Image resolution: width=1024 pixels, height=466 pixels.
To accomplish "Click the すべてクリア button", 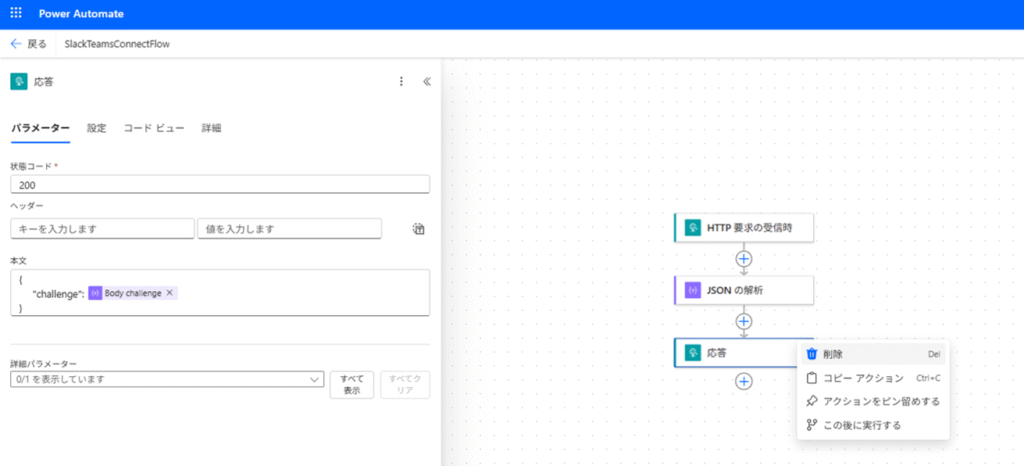I will [x=405, y=384].
